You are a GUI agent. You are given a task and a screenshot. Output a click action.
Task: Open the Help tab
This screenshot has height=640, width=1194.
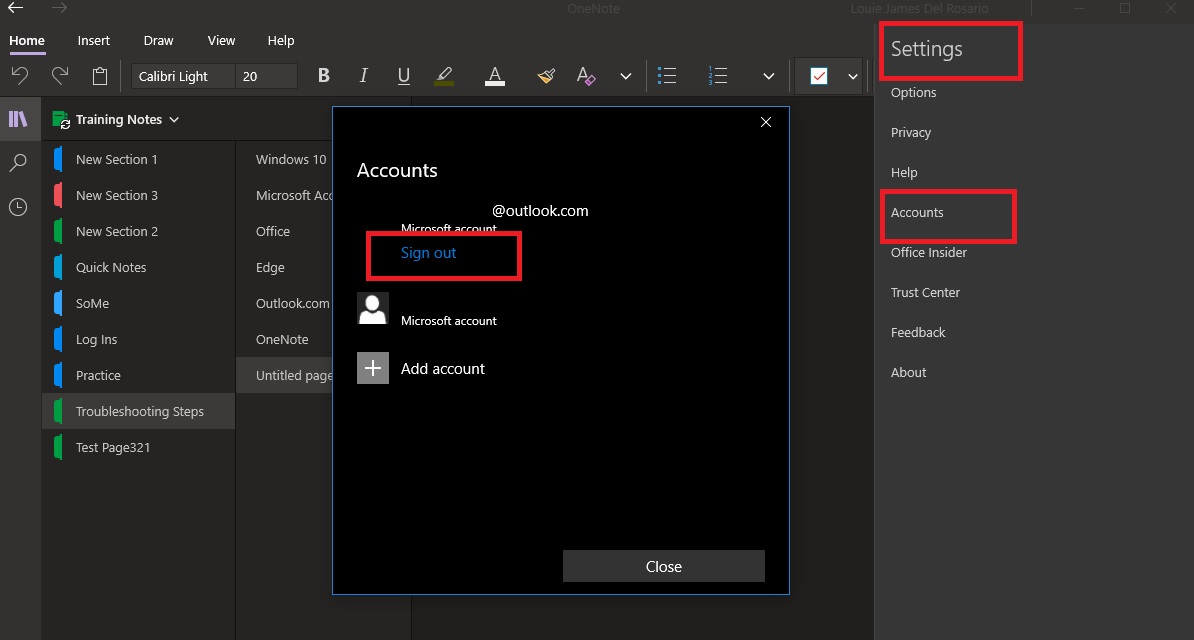(281, 40)
